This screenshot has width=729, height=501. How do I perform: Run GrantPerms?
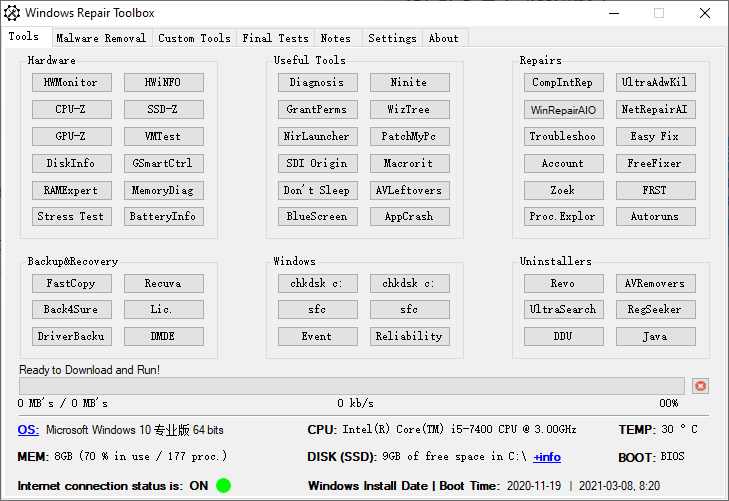[318, 109]
